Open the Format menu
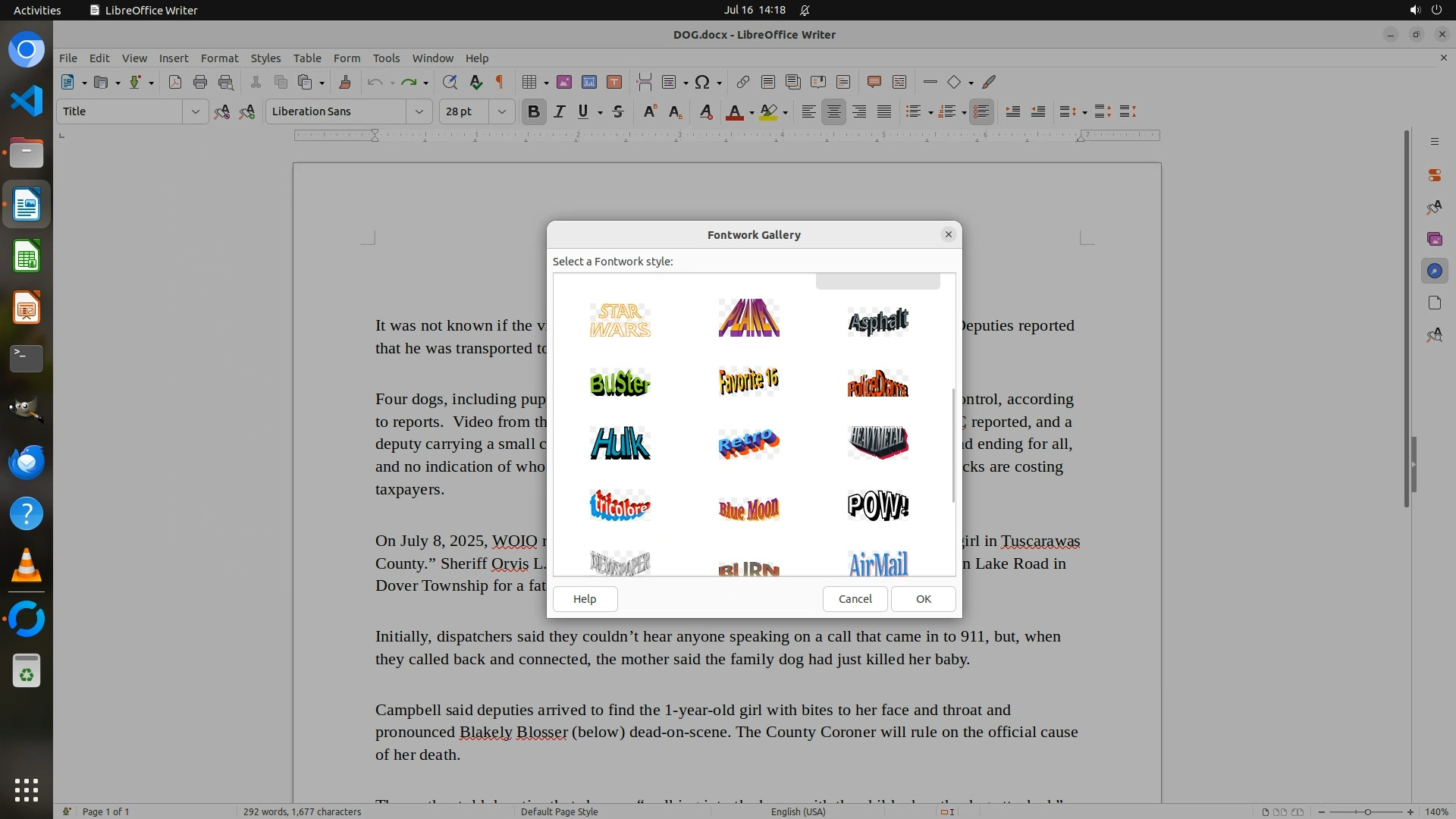1456x819 pixels. pos(219,58)
